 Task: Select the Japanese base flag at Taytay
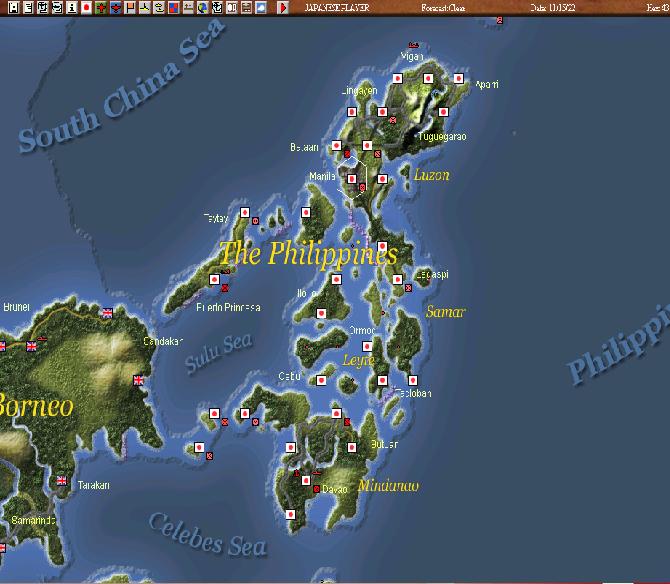244,212
